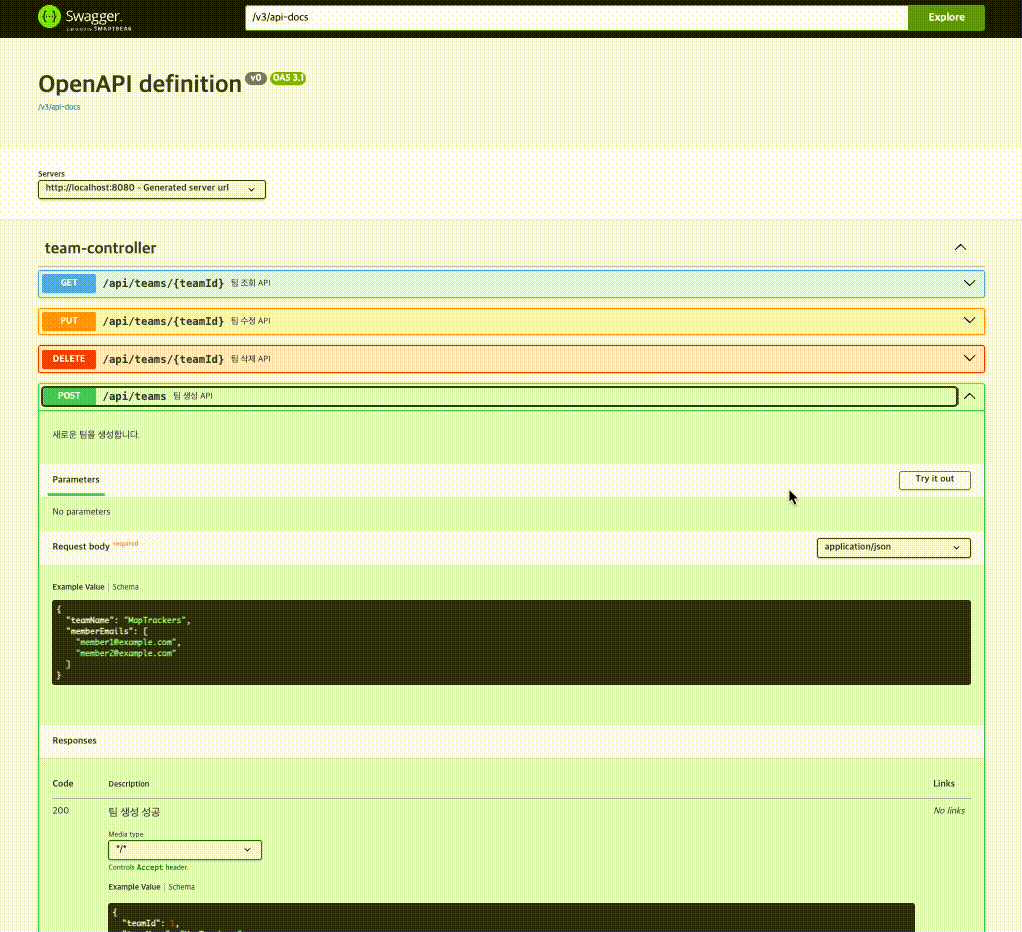Click the "No parameters" text
The image size is (1022, 932).
[81, 512]
